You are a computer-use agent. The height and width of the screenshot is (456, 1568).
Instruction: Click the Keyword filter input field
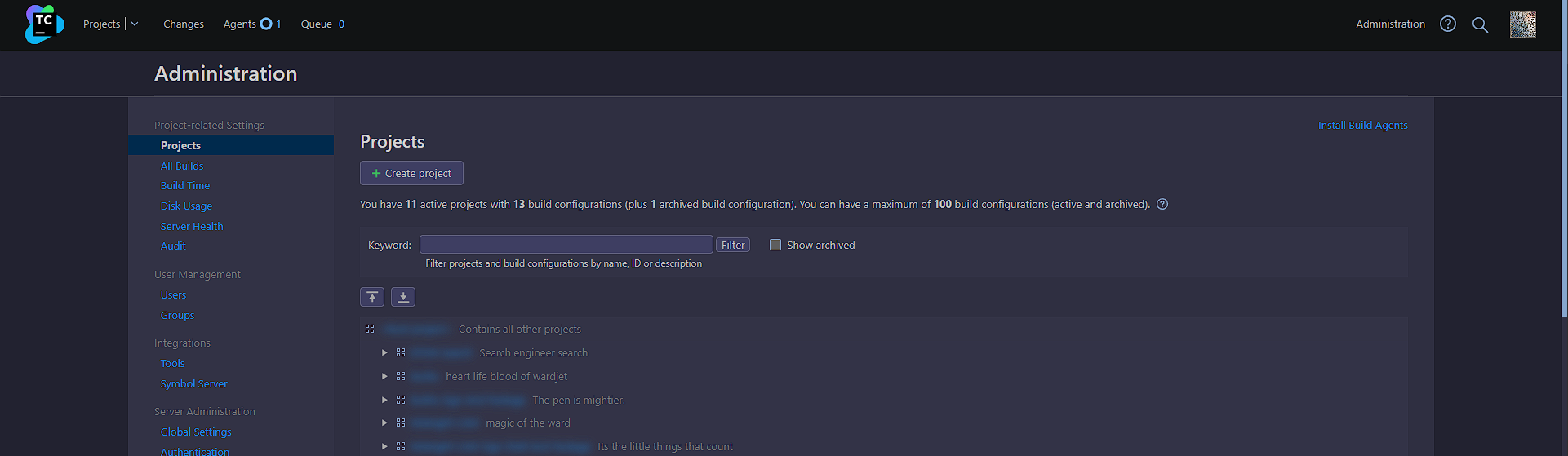pos(566,245)
